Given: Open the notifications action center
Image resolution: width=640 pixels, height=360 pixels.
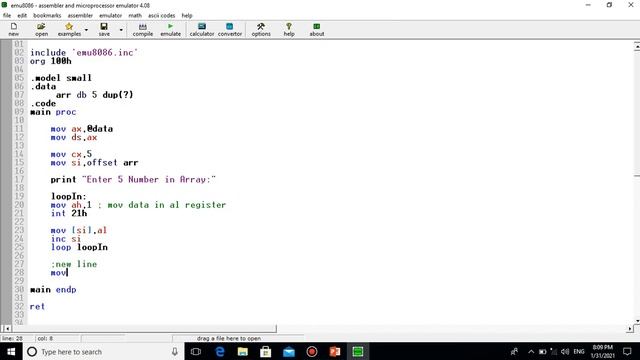Looking at the screenshot, I should 627,351.
